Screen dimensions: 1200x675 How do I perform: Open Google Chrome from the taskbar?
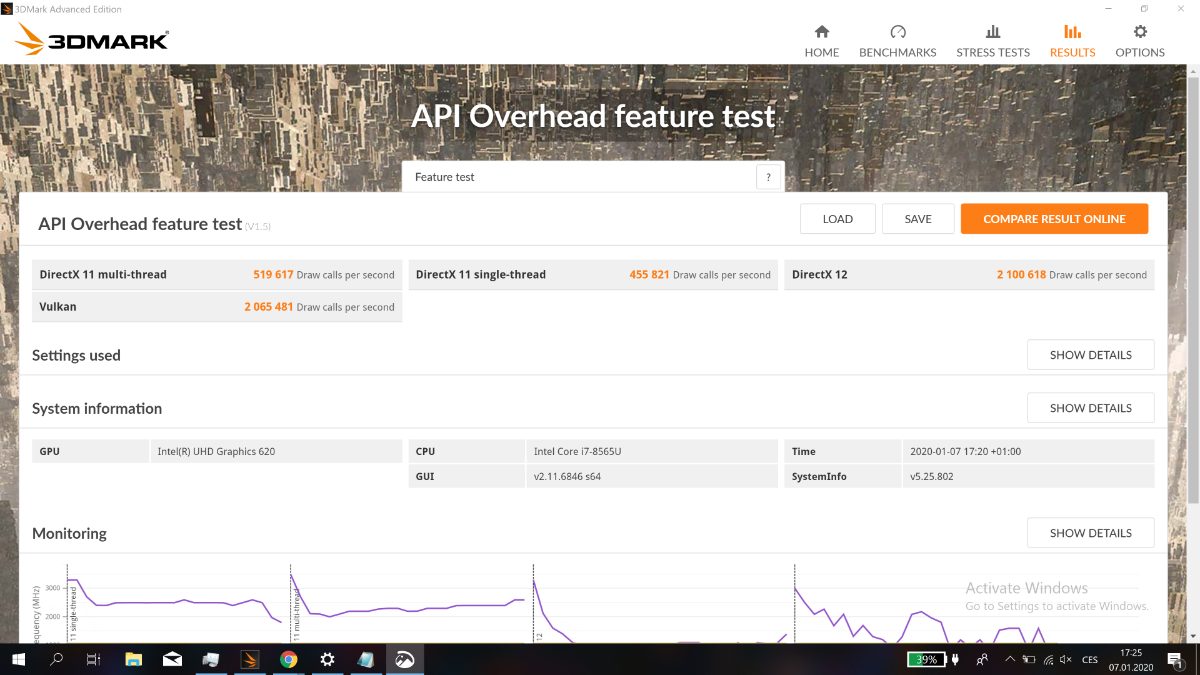click(x=288, y=659)
